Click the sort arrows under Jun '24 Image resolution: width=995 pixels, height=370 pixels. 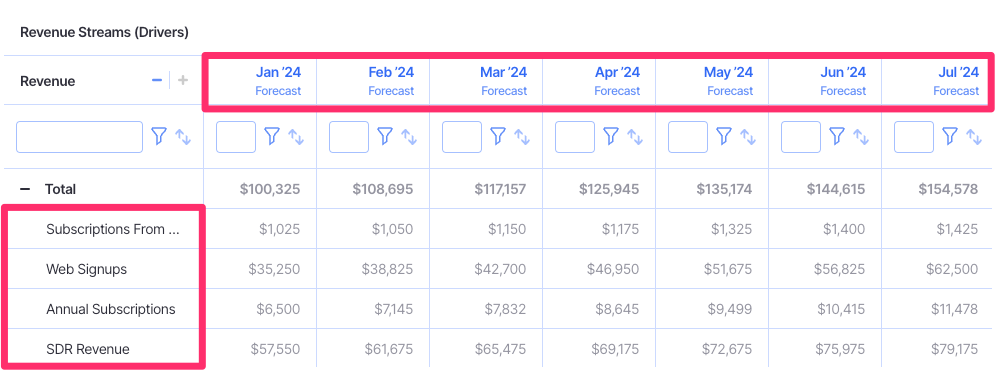tap(860, 136)
